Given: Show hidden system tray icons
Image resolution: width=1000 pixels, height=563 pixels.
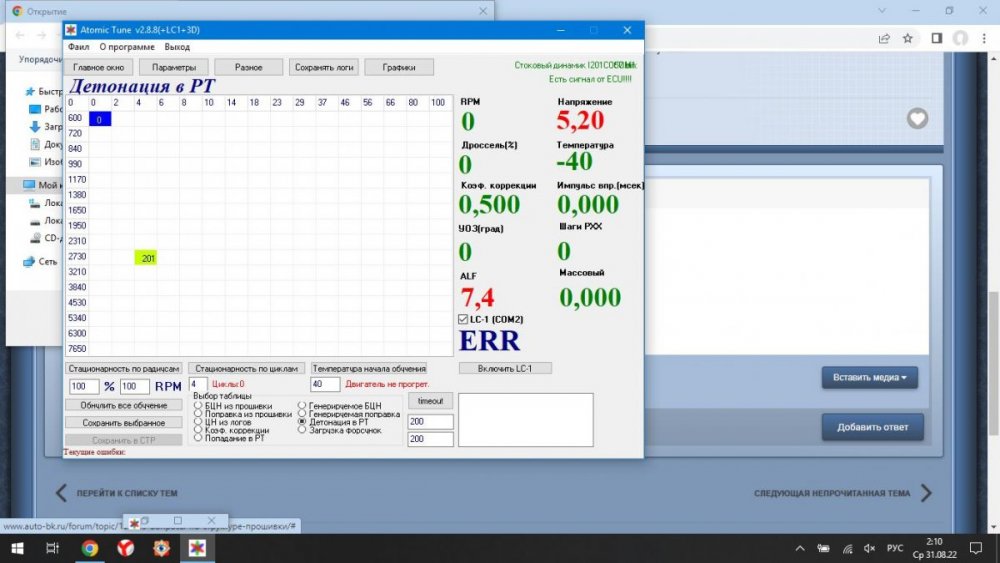Looking at the screenshot, I should 800,548.
